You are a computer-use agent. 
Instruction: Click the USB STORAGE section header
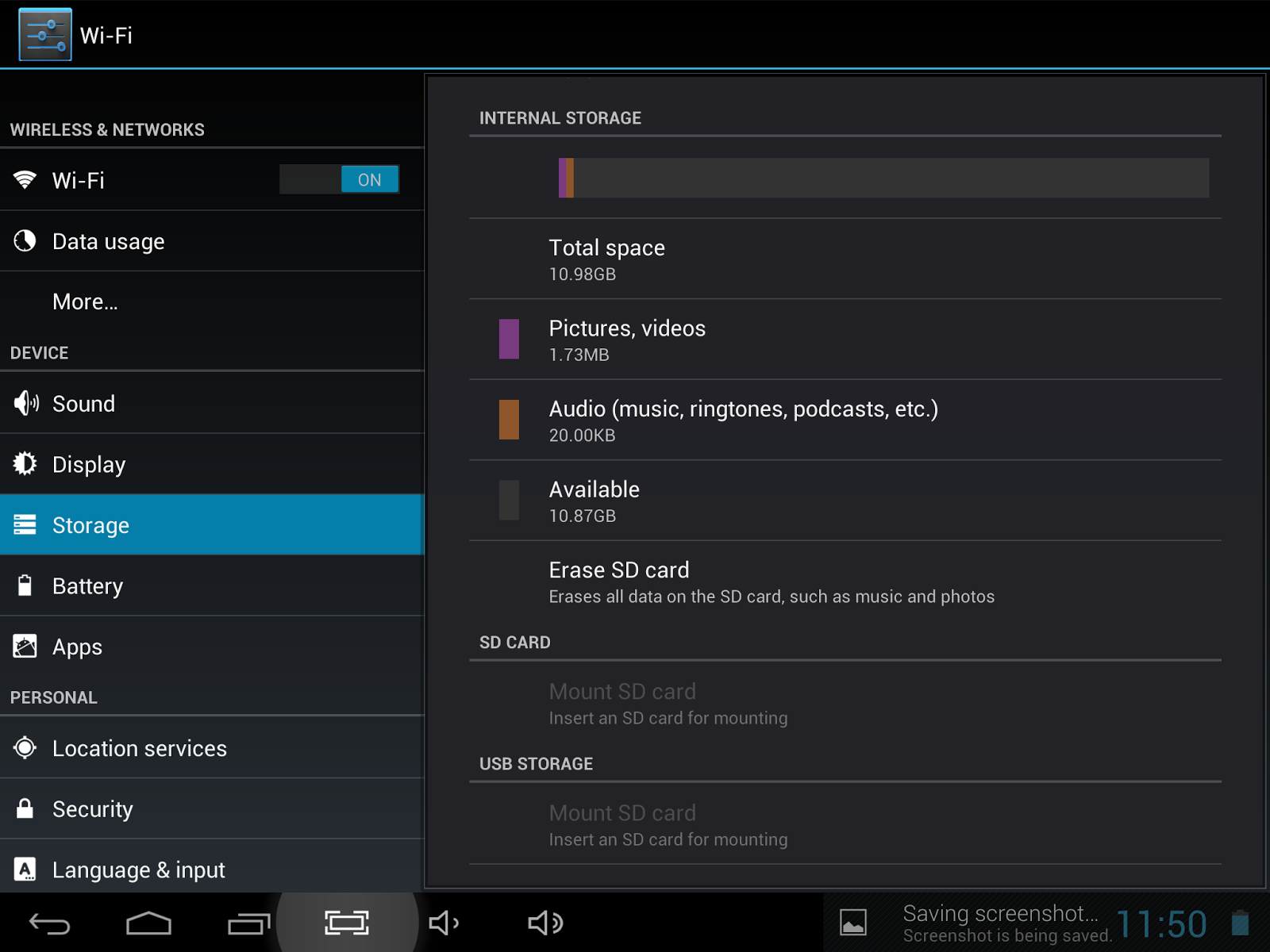click(537, 764)
